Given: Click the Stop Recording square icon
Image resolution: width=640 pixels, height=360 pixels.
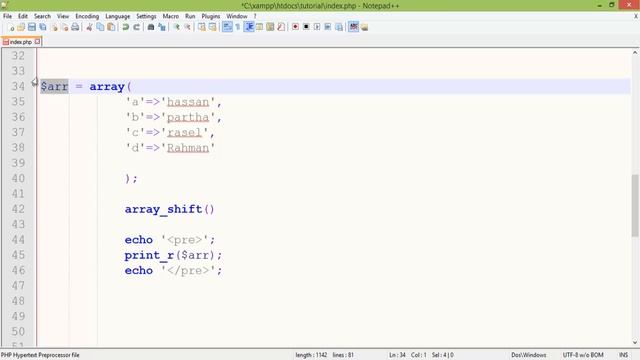Looking at the screenshot, I should [x=306, y=27].
